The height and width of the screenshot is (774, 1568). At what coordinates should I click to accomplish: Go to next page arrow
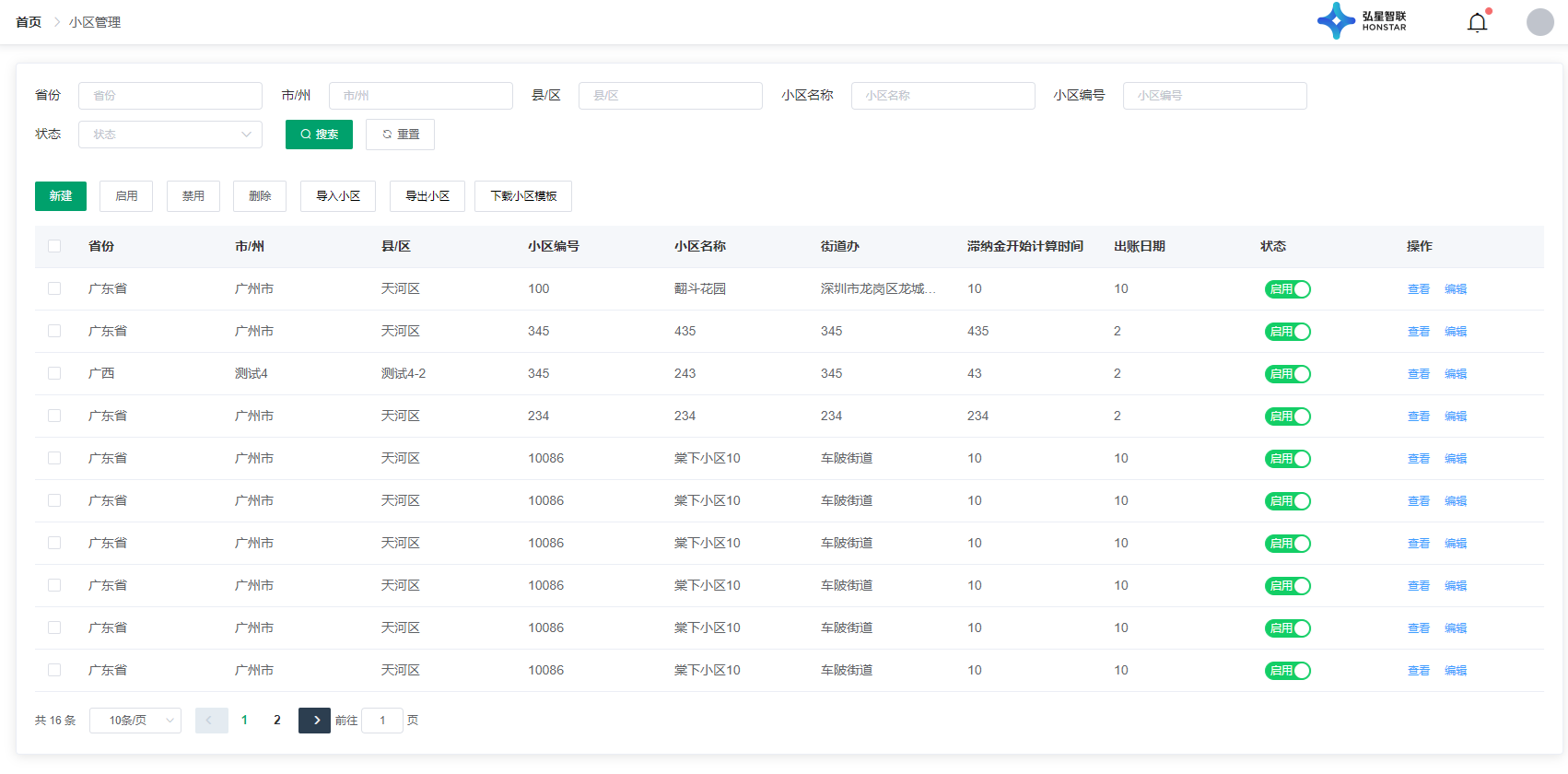314,721
